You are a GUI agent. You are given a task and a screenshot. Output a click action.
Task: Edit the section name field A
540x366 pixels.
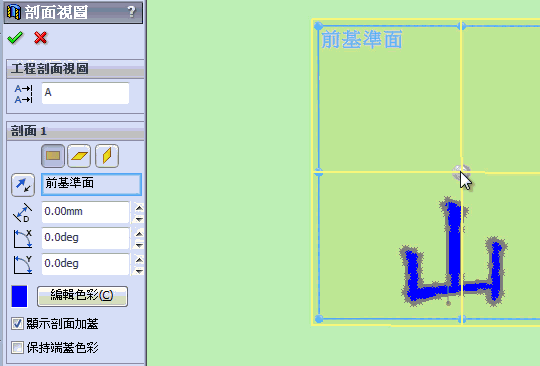(x=85, y=93)
